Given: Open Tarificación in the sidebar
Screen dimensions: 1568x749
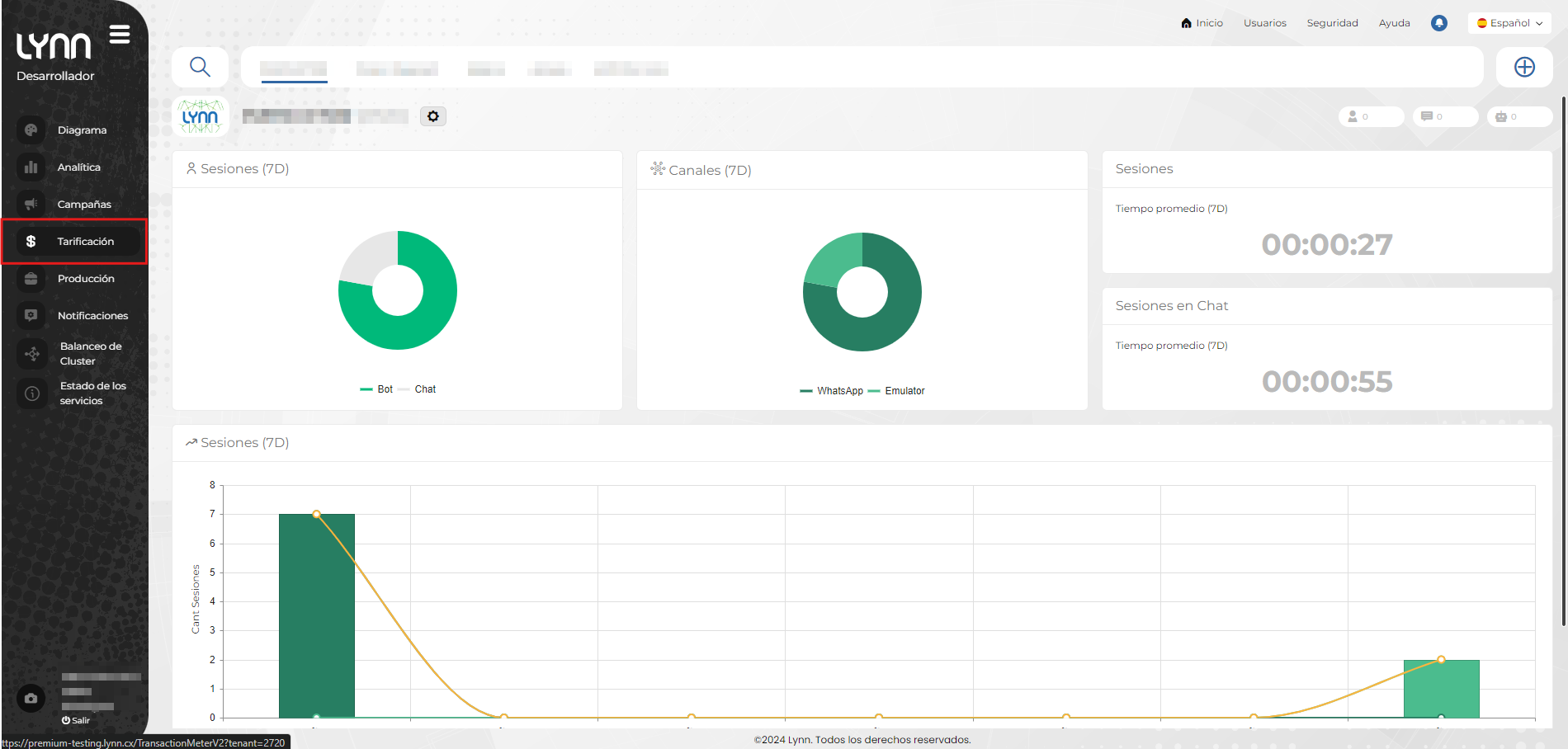Looking at the screenshot, I should (85, 242).
